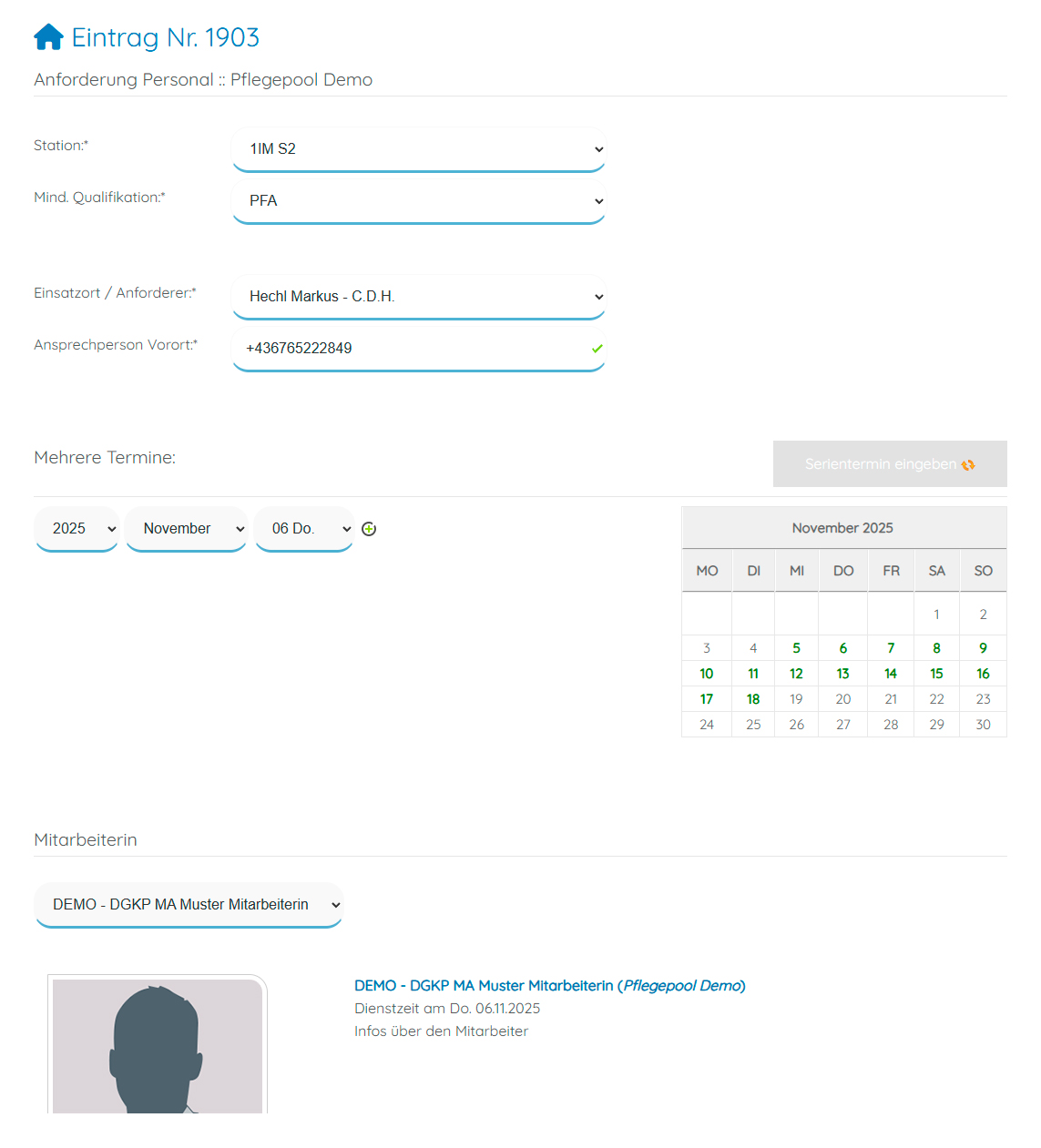
Task: Click the blue home icon
Action: click(48, 37)
